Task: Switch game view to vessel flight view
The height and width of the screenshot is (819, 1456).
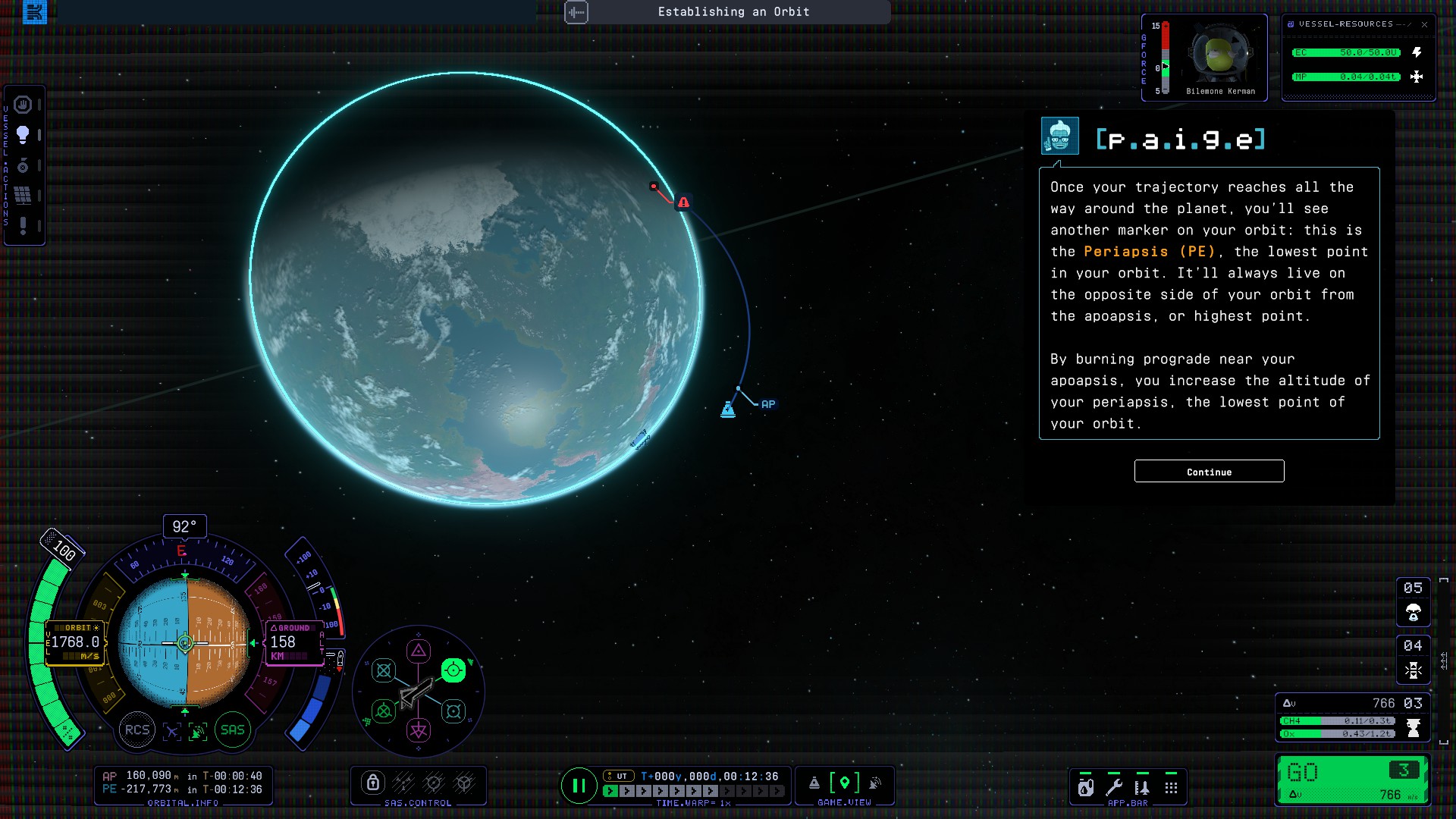Action: [x=814, y=783]
